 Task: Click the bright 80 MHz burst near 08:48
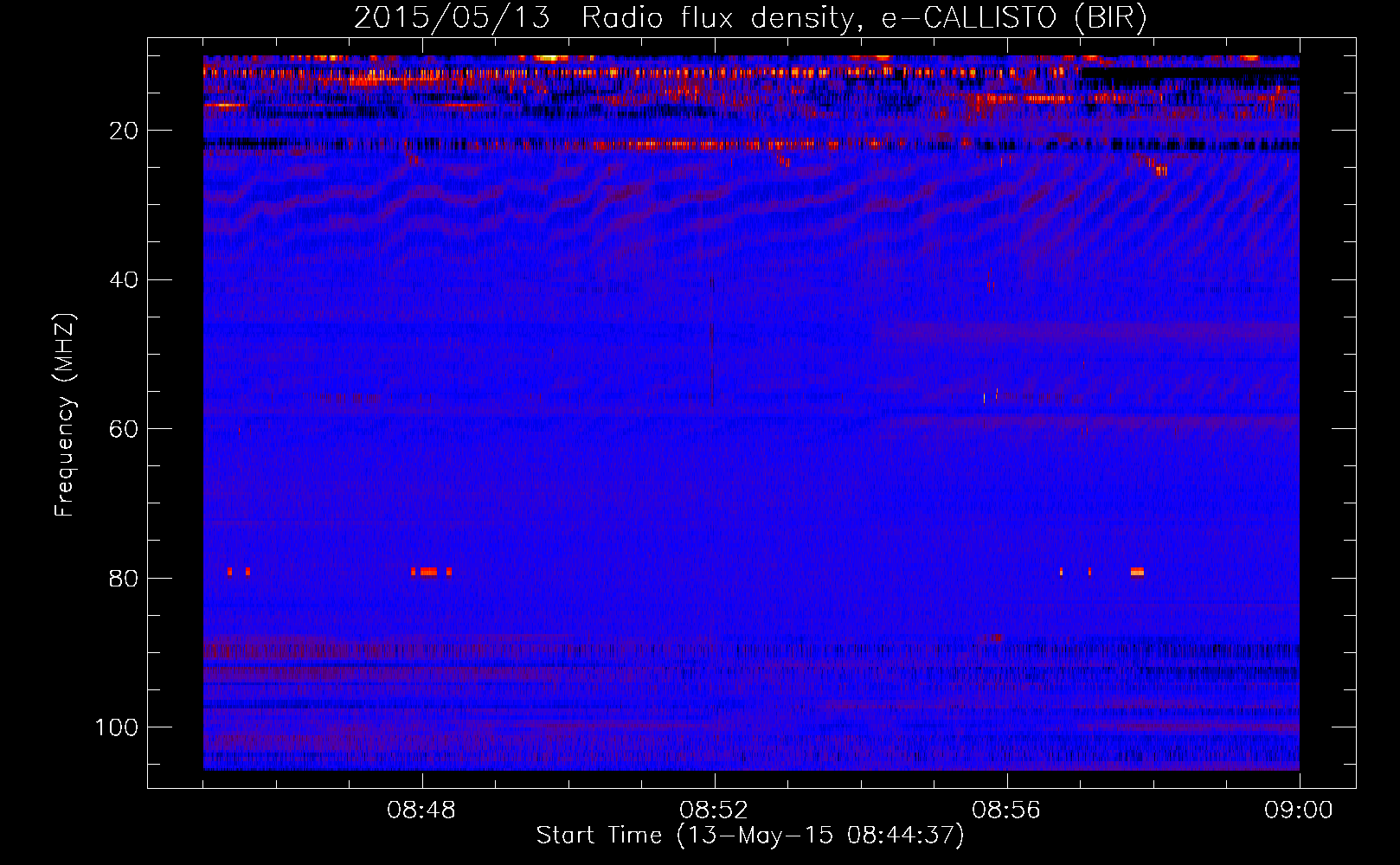click(428, 571)
